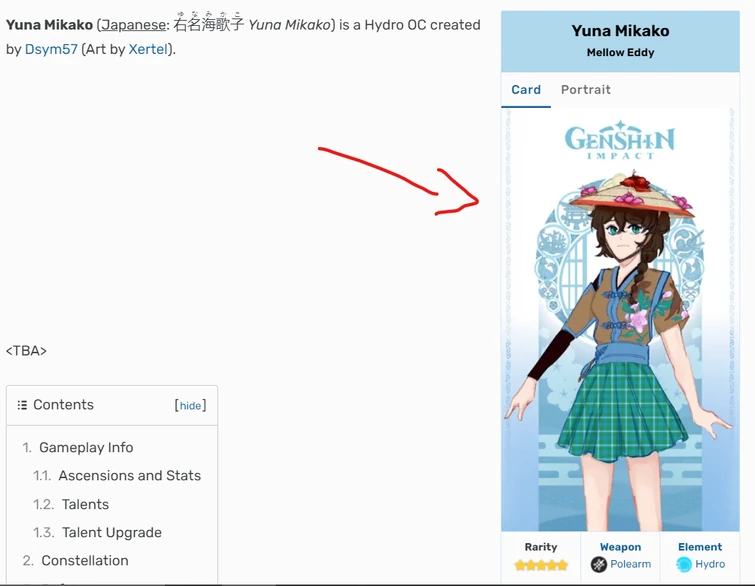This screenshot has height=586, width=755.
Task: Open the Yuna Mikako card image
Action: [x=620, y=320]
